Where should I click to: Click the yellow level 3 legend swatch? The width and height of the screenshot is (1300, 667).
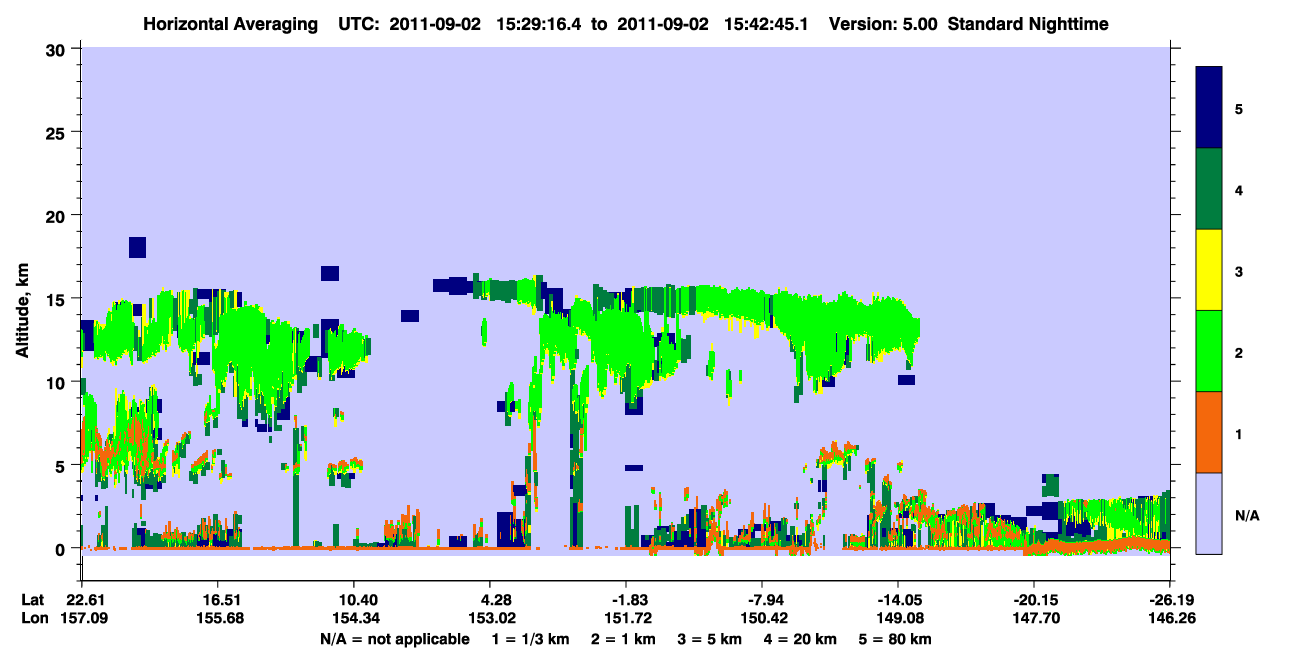coord(1209,270)
